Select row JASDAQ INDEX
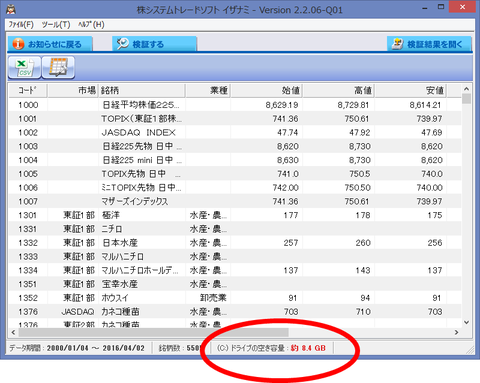The image size is (480, 383). tap(235, 133)
